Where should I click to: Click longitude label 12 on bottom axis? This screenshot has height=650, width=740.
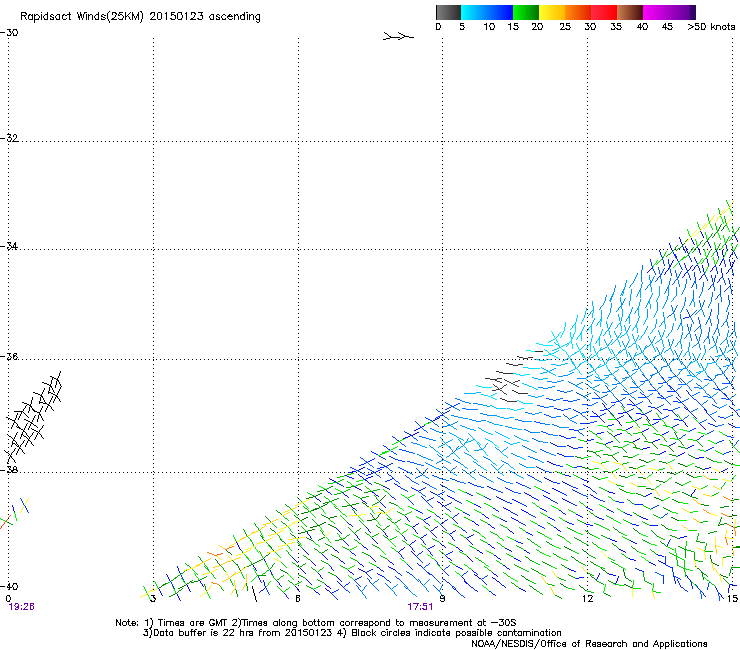[588, 599]
